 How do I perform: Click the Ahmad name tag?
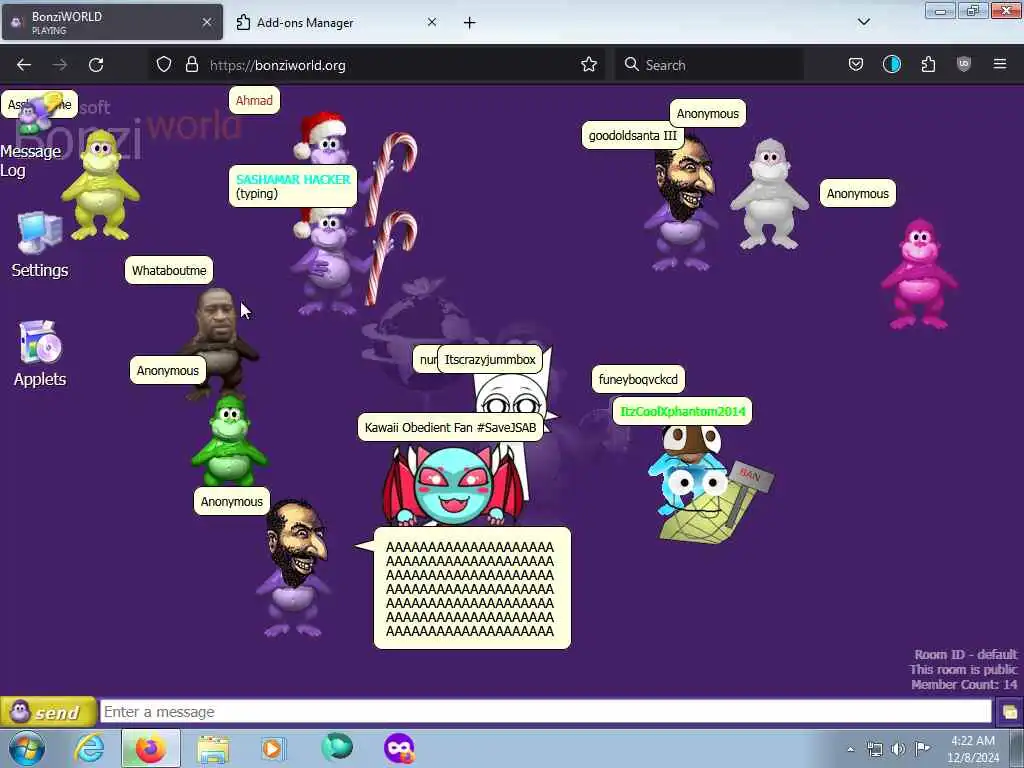click(254, 101)
